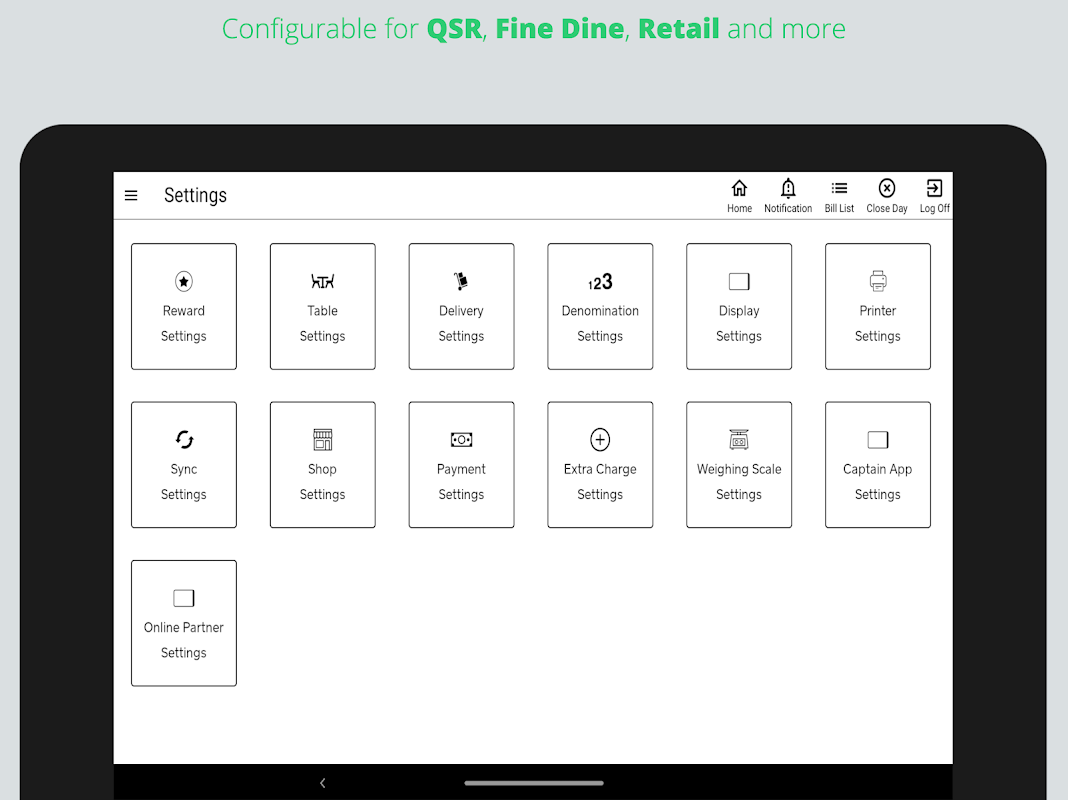This screenshot has width=1068, height=800.
Task: Tap the Android back arrow
Action: (x=323, y=783)
